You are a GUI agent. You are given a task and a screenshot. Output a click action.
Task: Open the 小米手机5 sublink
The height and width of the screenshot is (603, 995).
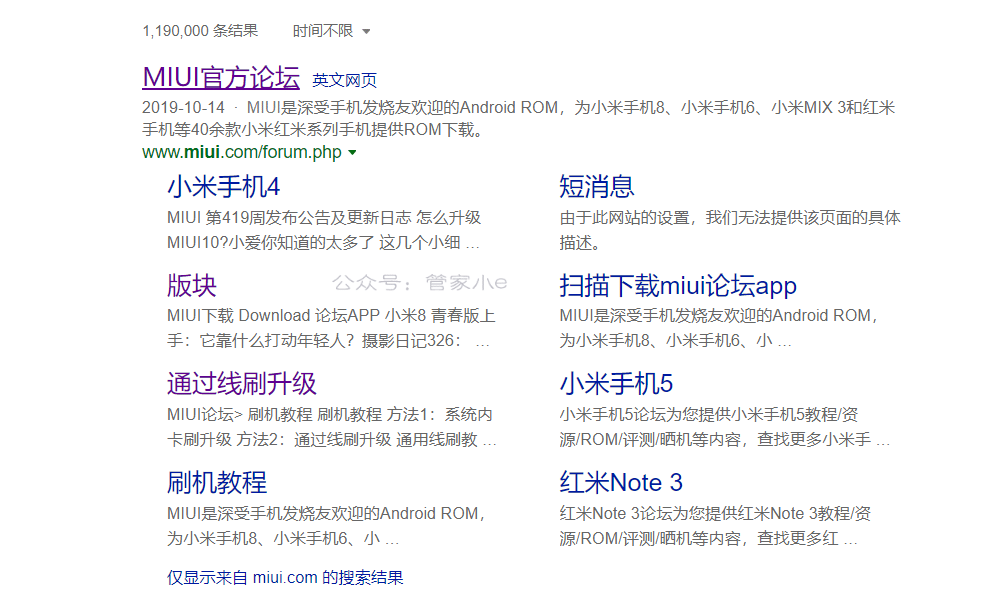tap(616, 384)
